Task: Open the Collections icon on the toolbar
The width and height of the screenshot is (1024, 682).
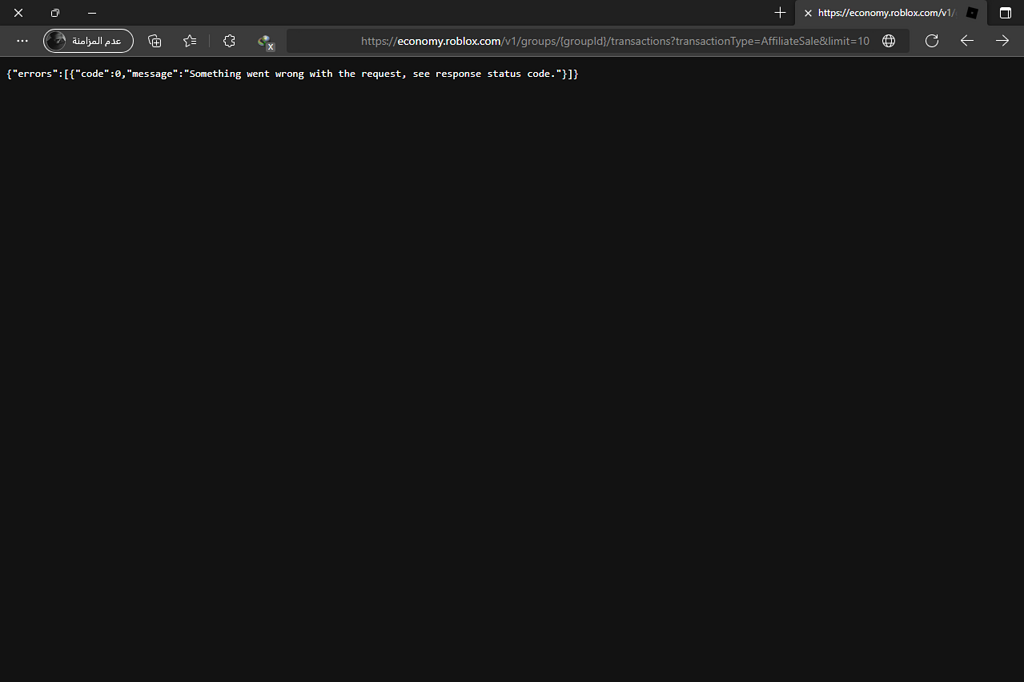Action: tap(155, 41)
